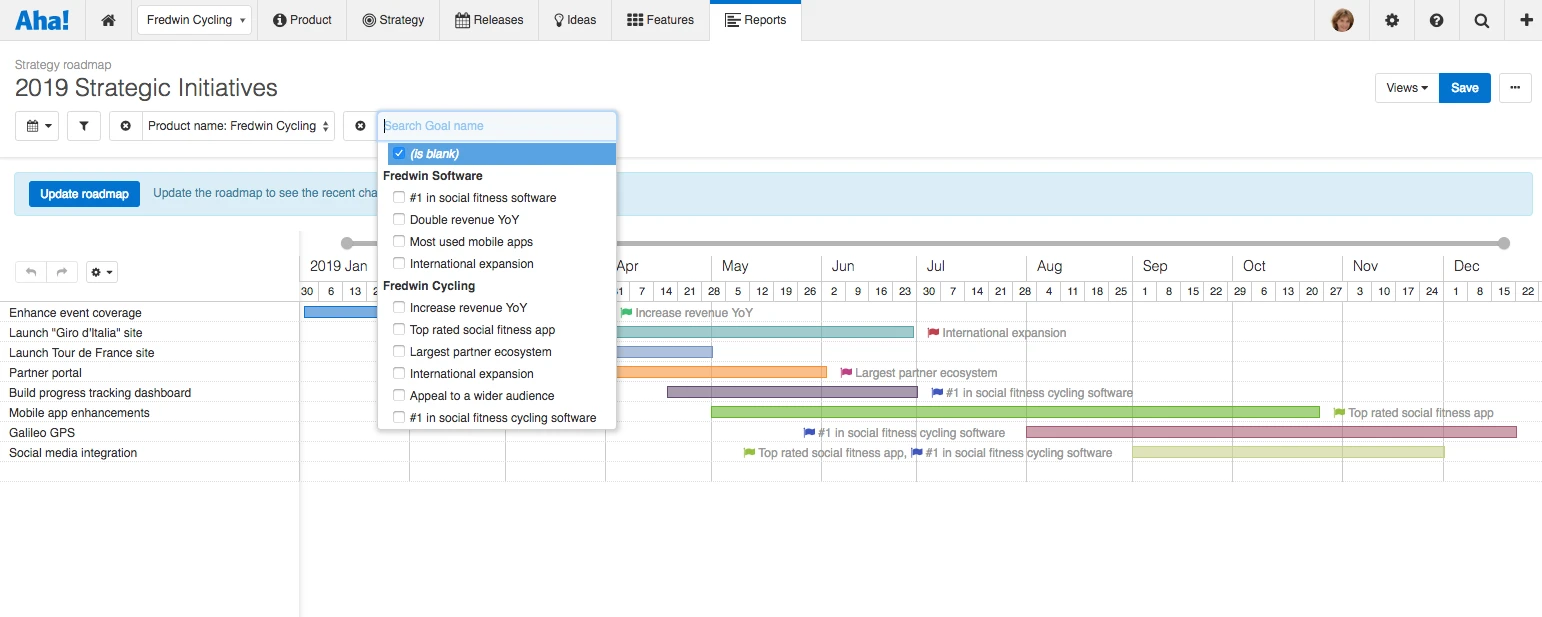
Task: Click the Mobile app enhancements green bar
Action: [x=1015, y=412]
